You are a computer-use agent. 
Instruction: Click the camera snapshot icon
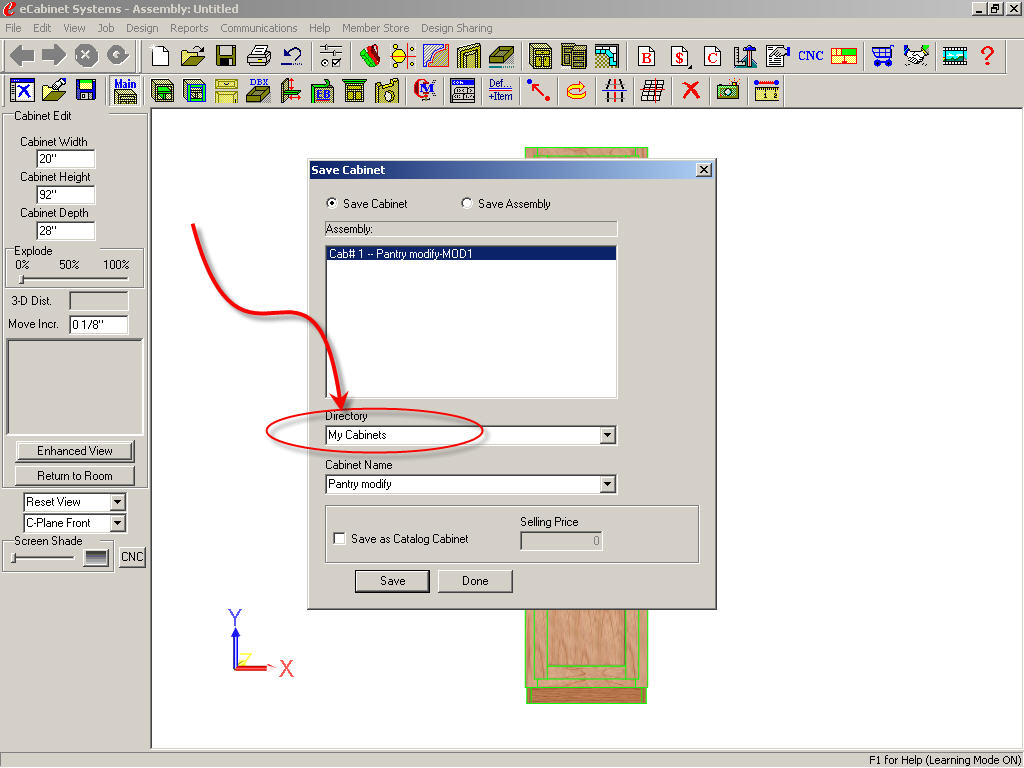[728, 91]
